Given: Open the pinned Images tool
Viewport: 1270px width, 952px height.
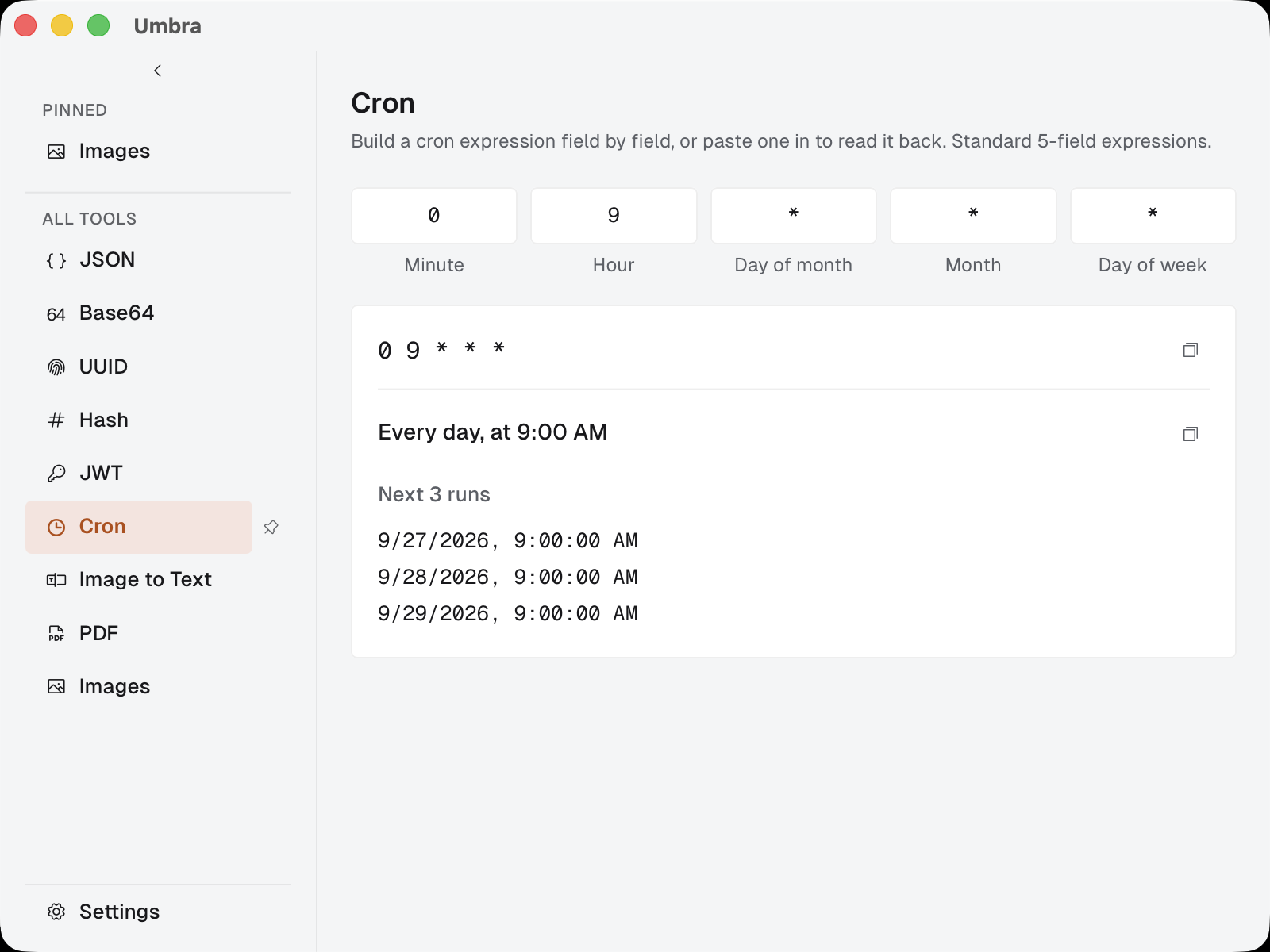Looking at the screenshot, I should [x=139, y=152].
